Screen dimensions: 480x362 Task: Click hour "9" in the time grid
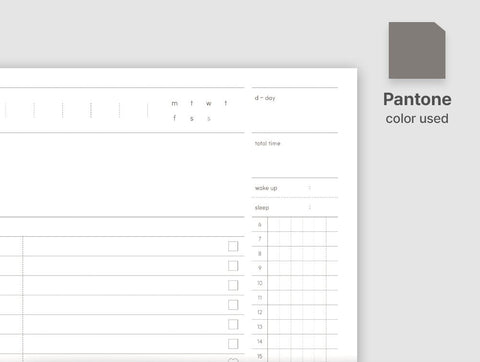pyautogui.click(x=260, y=268)
